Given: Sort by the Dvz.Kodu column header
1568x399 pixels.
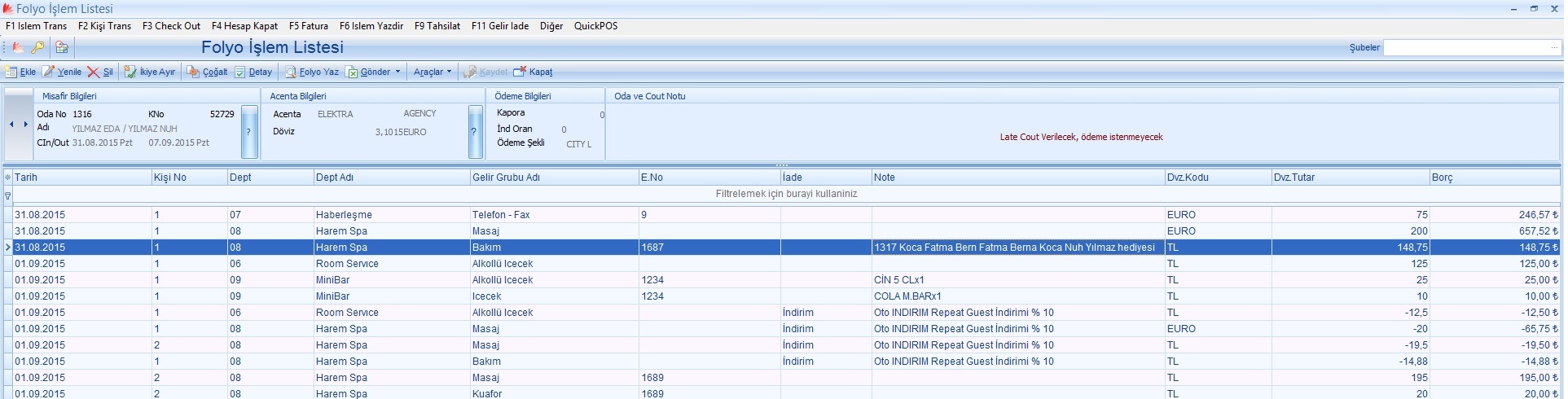Looking at the screenshot, I should tap(1219, 178).
